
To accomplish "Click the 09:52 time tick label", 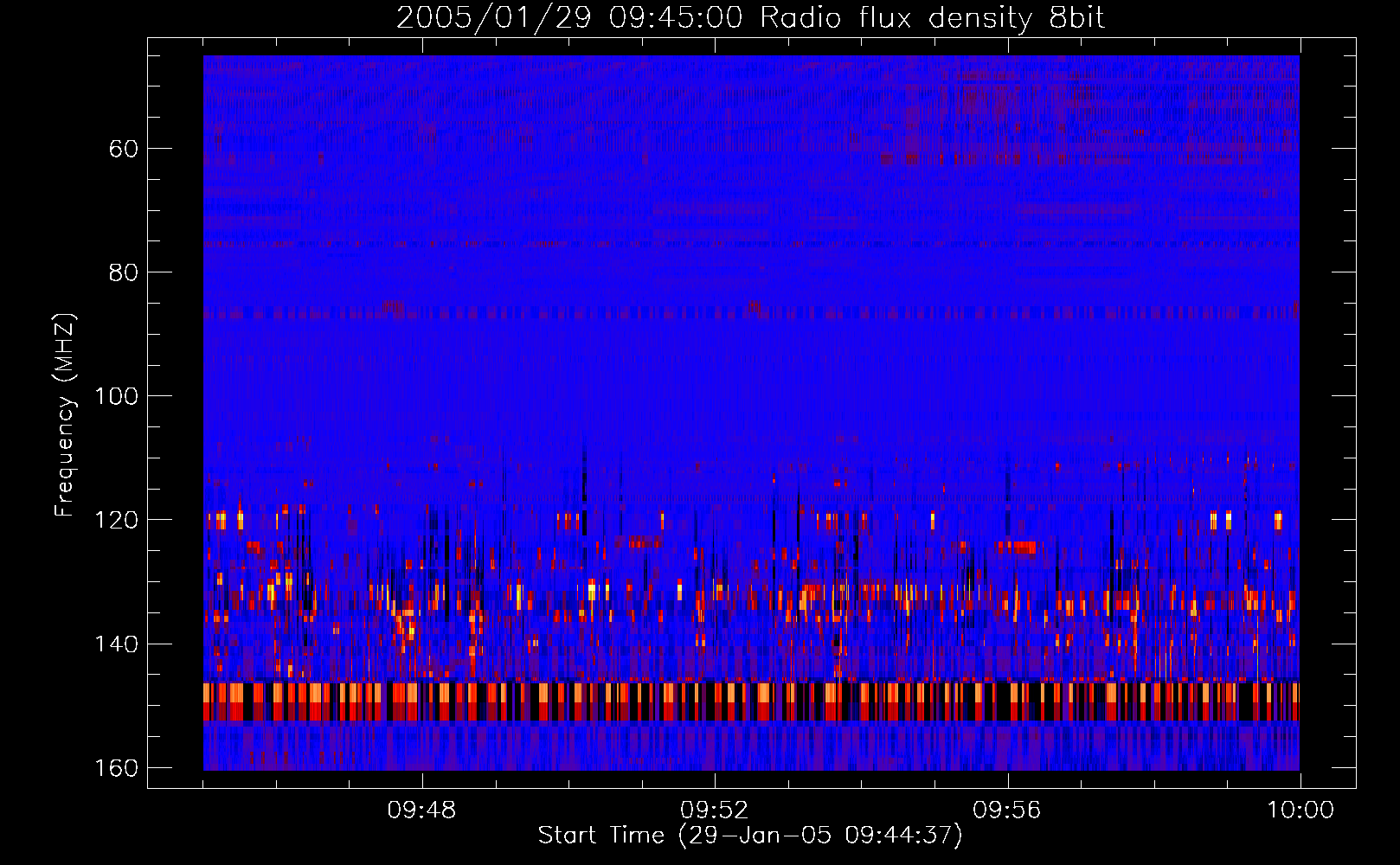I will point(714,811).
